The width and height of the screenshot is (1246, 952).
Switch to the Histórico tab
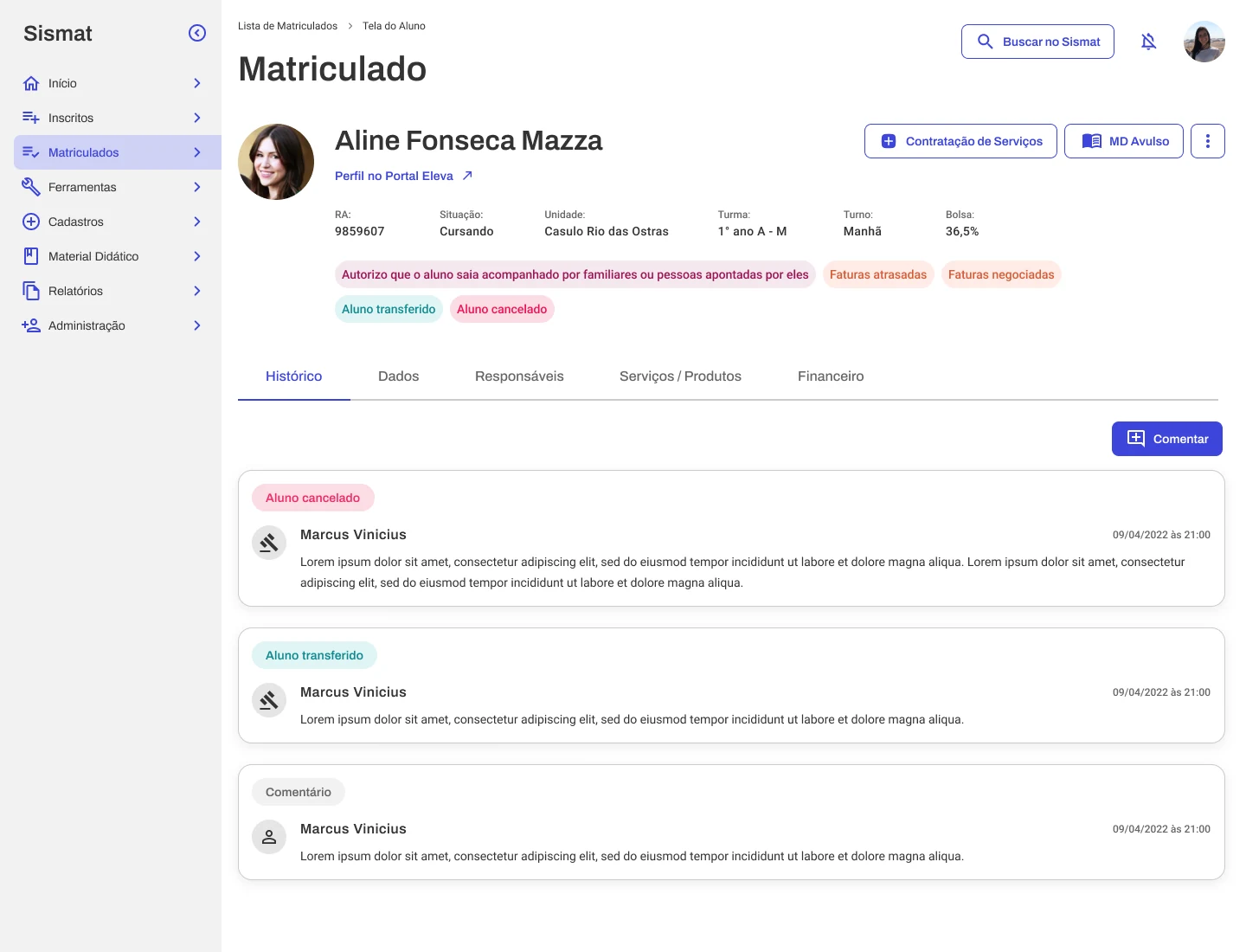pyautogui.click(x=294, y=376)
